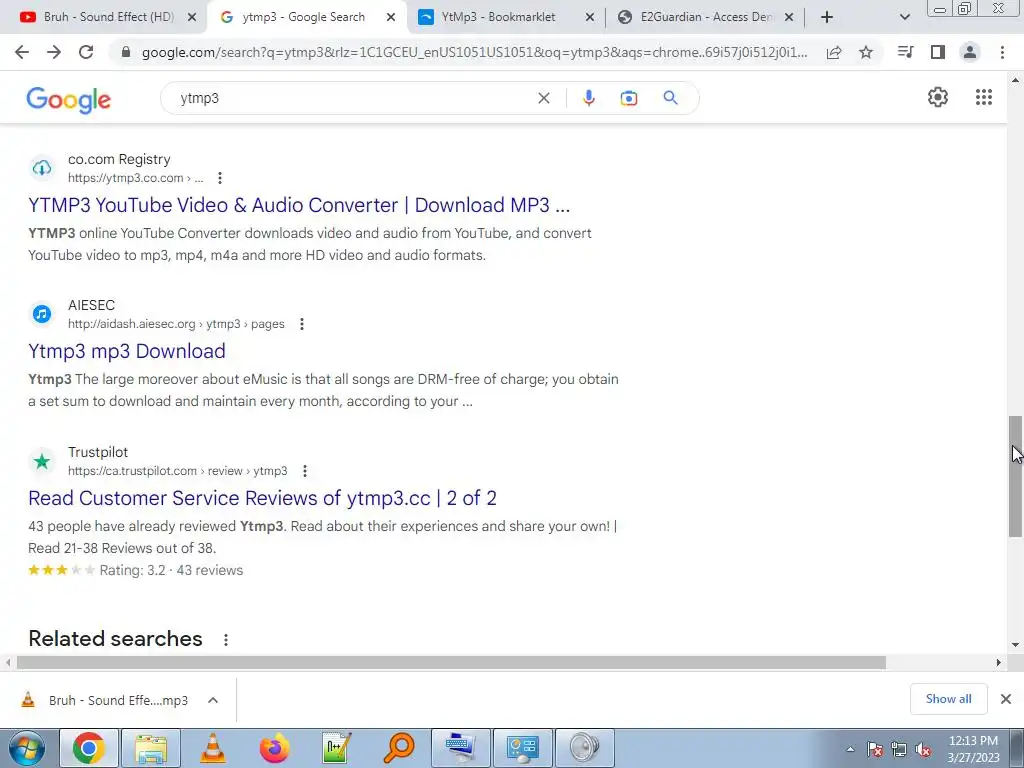This screenshot has width=1024, height=768.
Task: Click the co.com Registry site favicon
Action: 42,168
